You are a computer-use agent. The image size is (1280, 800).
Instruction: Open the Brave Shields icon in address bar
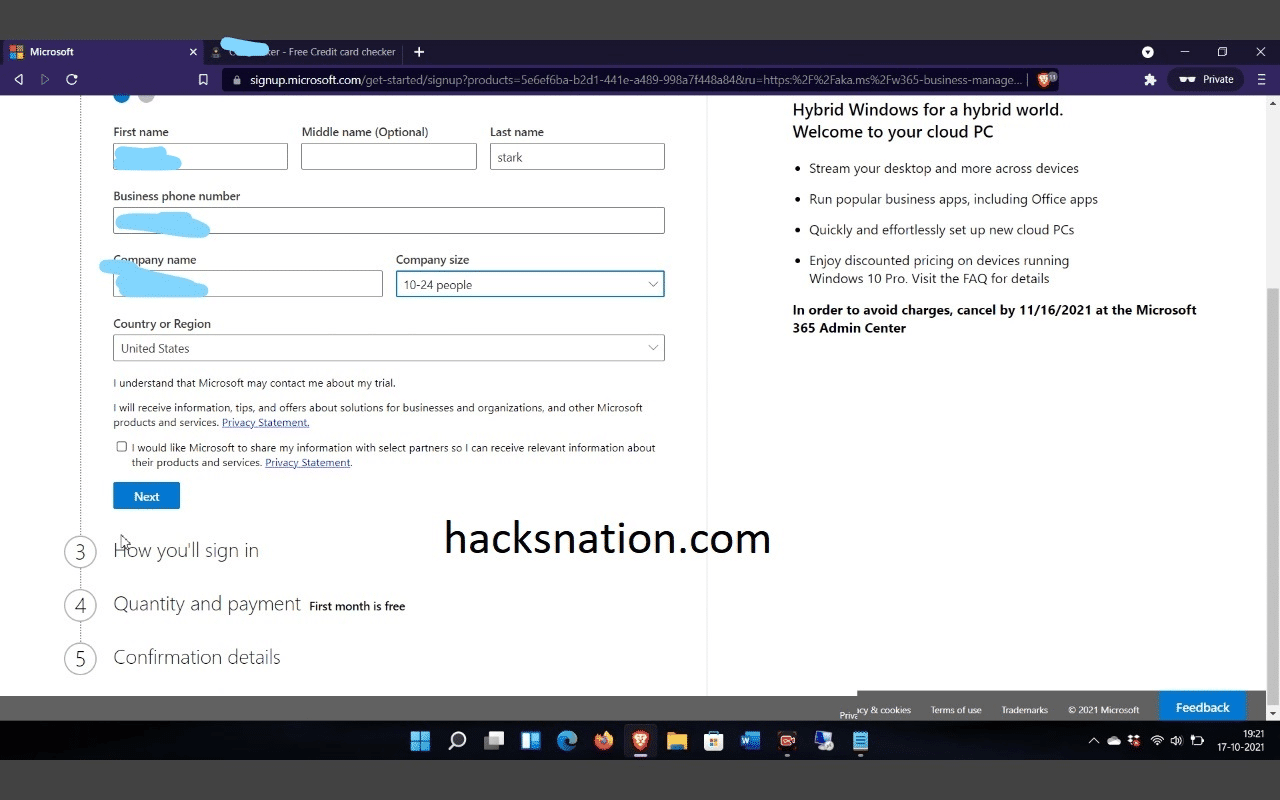click(x=1046, y=79)
